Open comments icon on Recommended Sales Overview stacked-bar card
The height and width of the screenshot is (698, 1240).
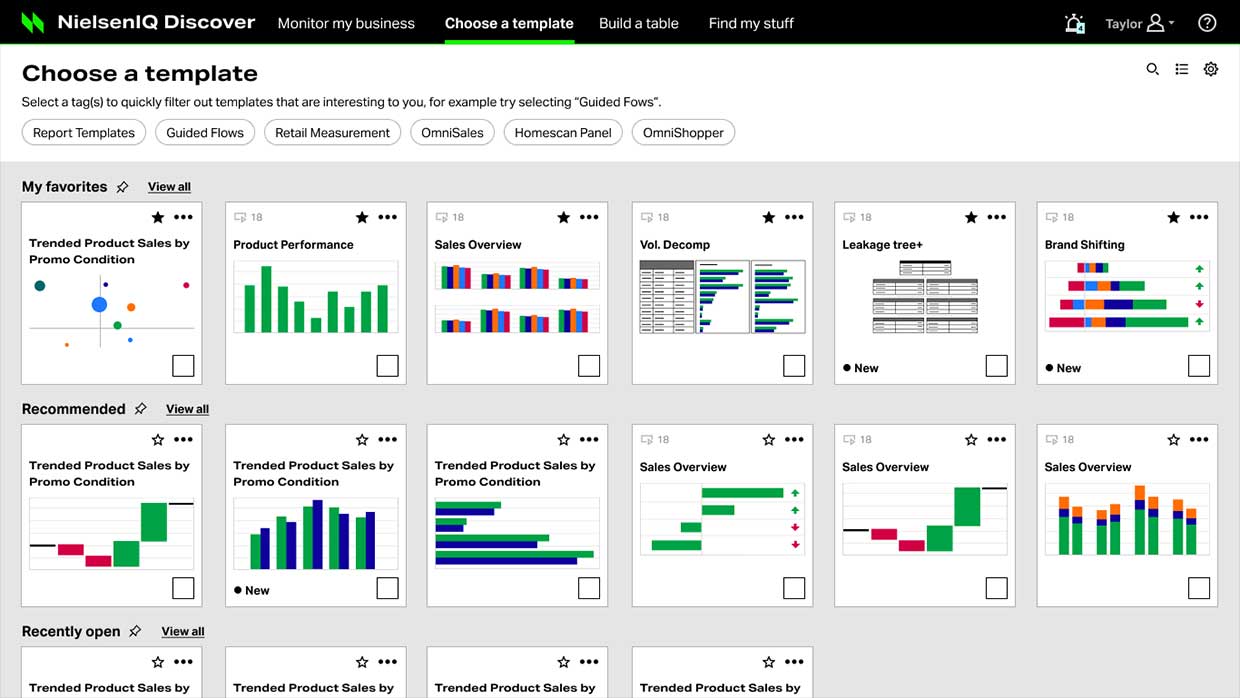pyautogui.click(x=1051, y=439)
